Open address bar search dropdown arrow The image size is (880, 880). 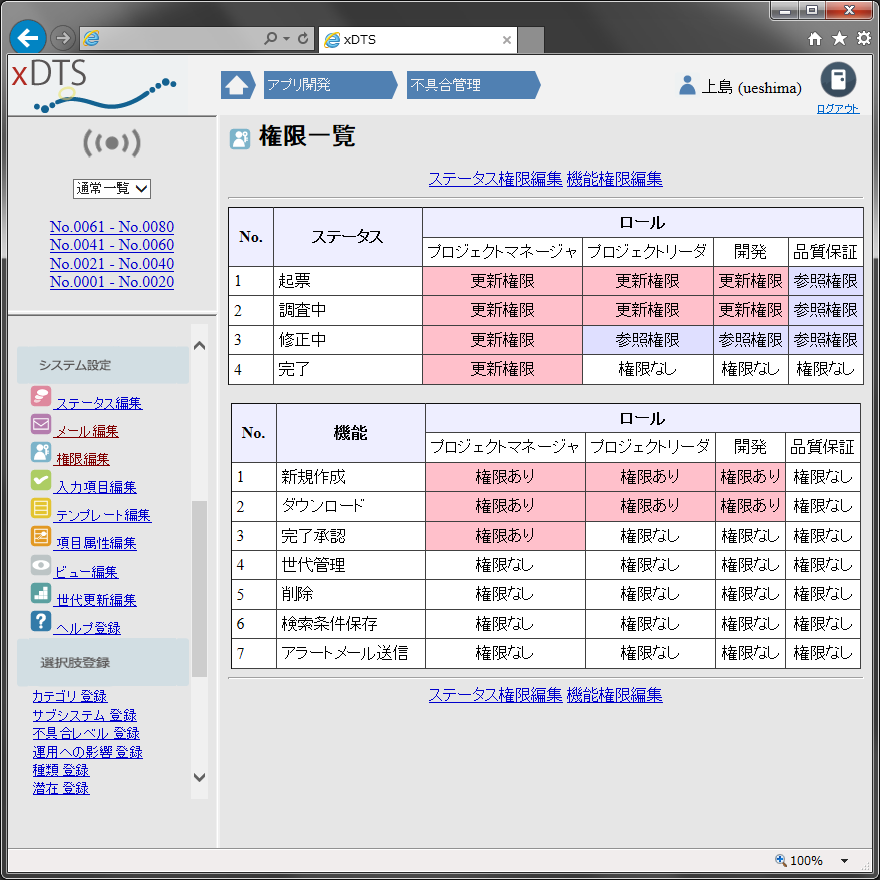(286, 39)
